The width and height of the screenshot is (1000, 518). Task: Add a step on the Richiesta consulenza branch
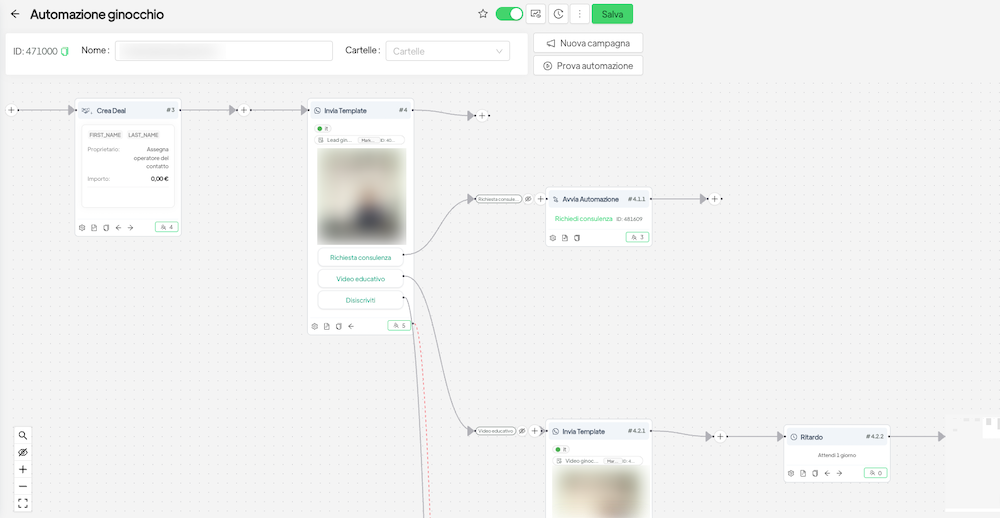(541, 199)
